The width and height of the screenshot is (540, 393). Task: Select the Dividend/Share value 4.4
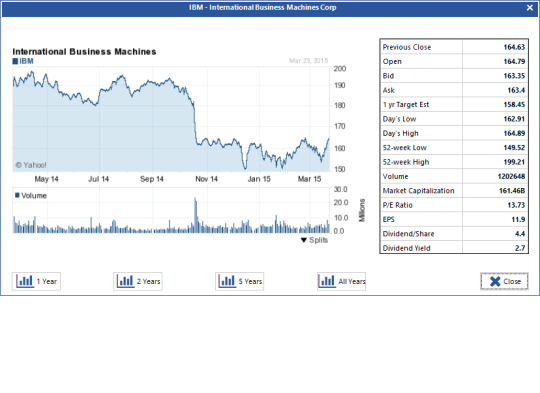(x=520, y=234)
